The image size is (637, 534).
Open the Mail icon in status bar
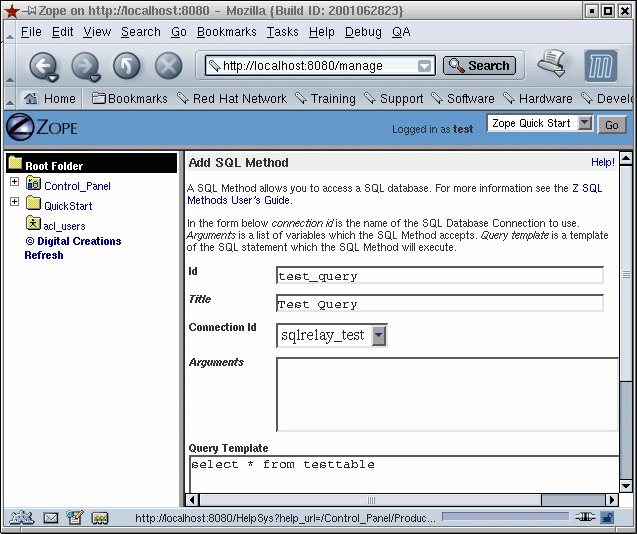click(50, 518)
